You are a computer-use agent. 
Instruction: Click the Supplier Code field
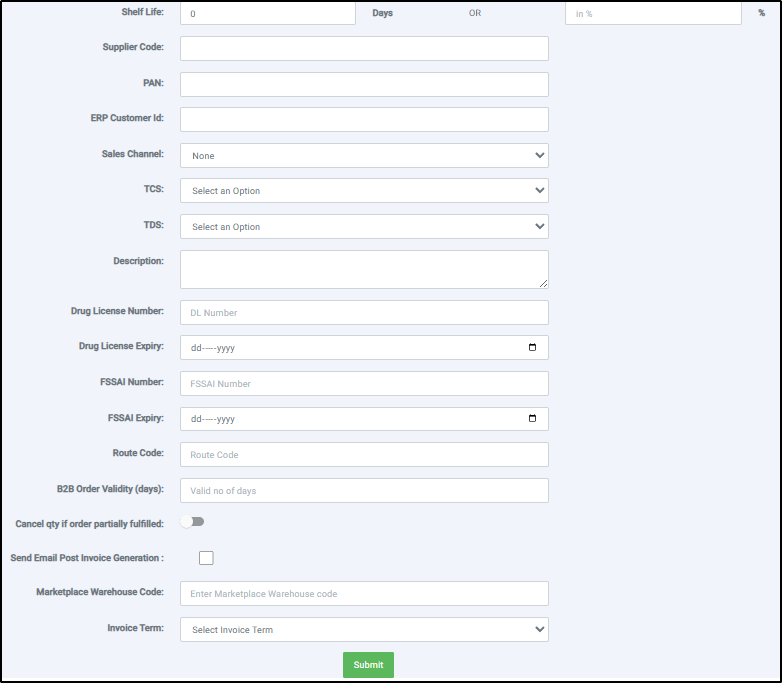tap(364, 49)
